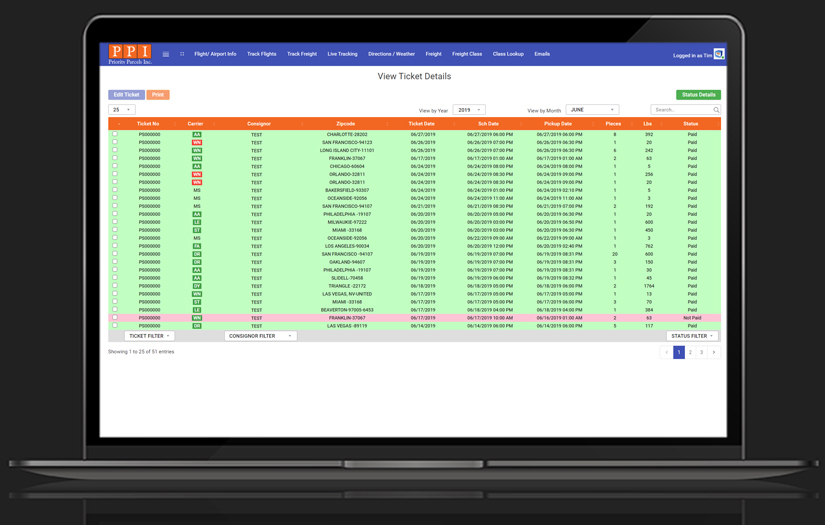Go to page 3 of results

click(x=701, y=352)
